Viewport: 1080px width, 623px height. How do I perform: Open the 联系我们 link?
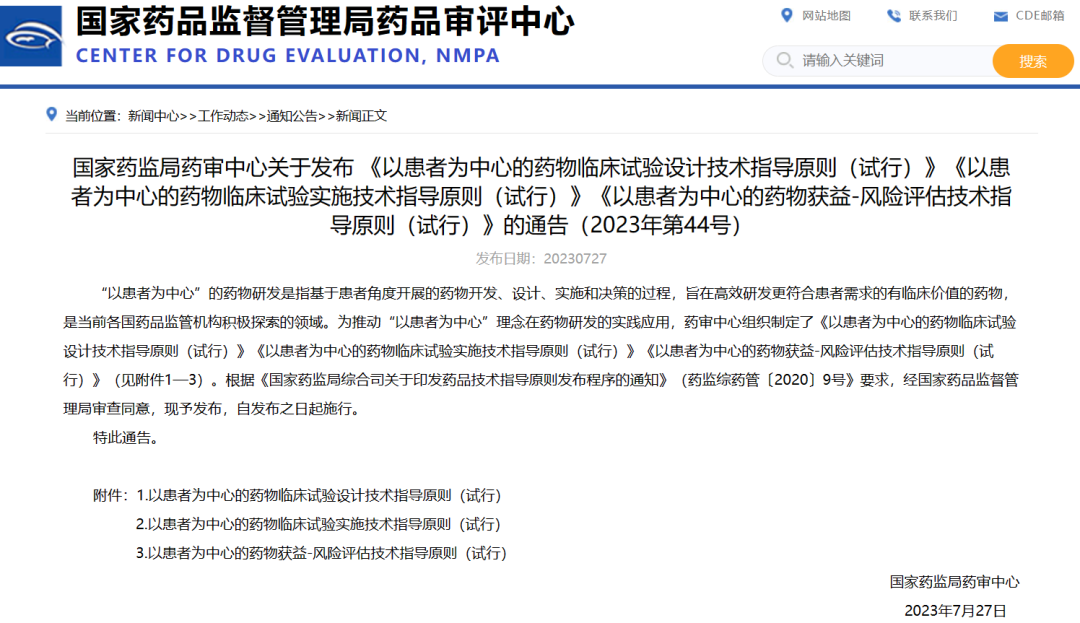click(x=933, y=16)
